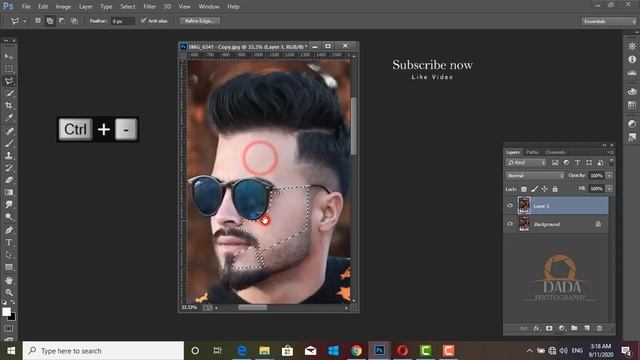The width and height of the screenshot is (640, 360).
Task: Switch to the Paths tab
Action: point(532,152)
